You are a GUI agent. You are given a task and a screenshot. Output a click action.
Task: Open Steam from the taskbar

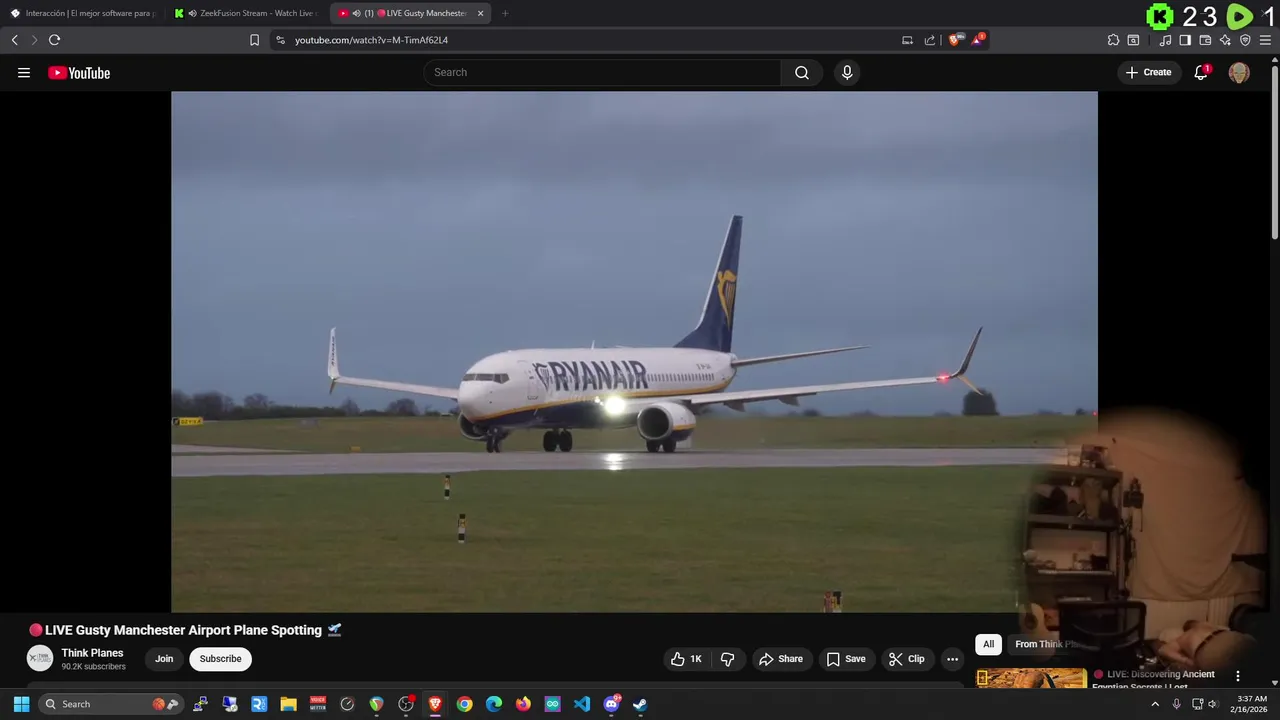[x=640, y=704]
